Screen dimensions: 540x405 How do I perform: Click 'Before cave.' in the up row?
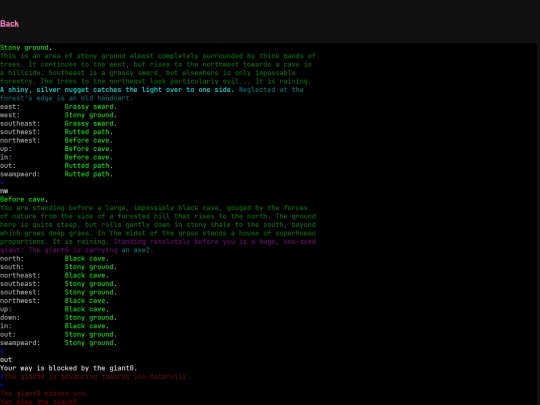(x=89, y=149)
